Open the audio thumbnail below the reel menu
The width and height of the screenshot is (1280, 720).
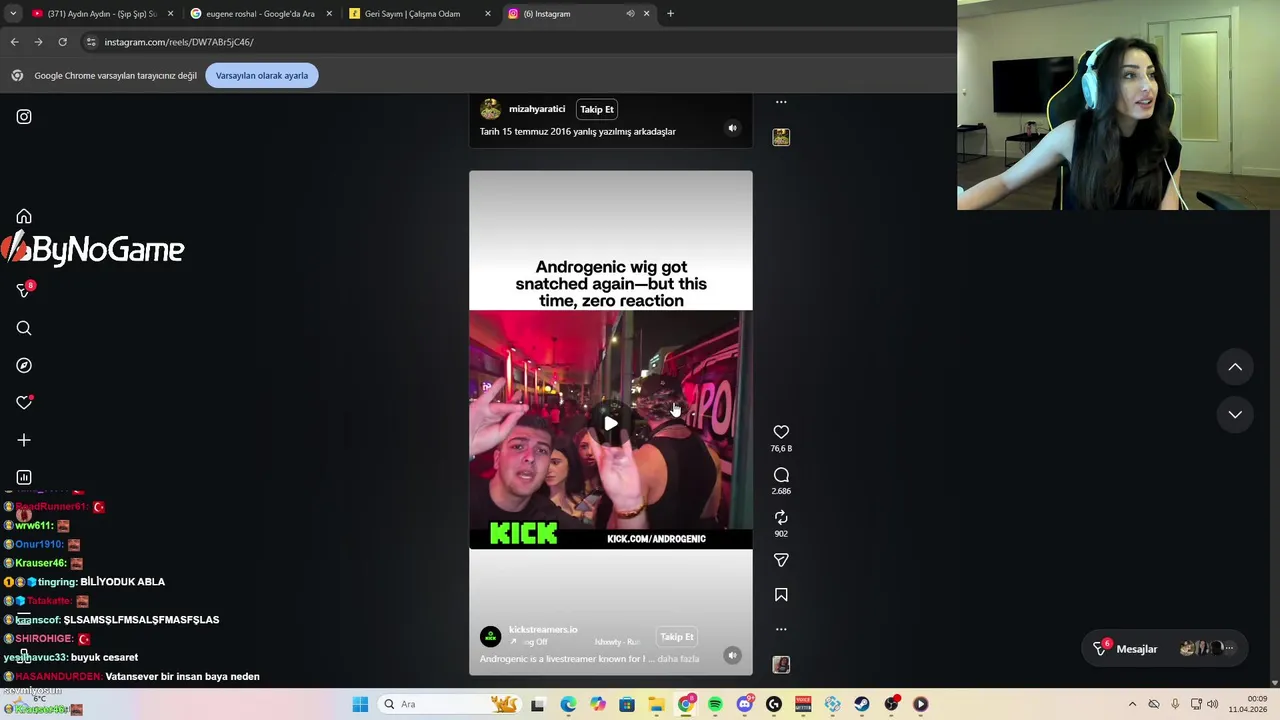point(781,665)
